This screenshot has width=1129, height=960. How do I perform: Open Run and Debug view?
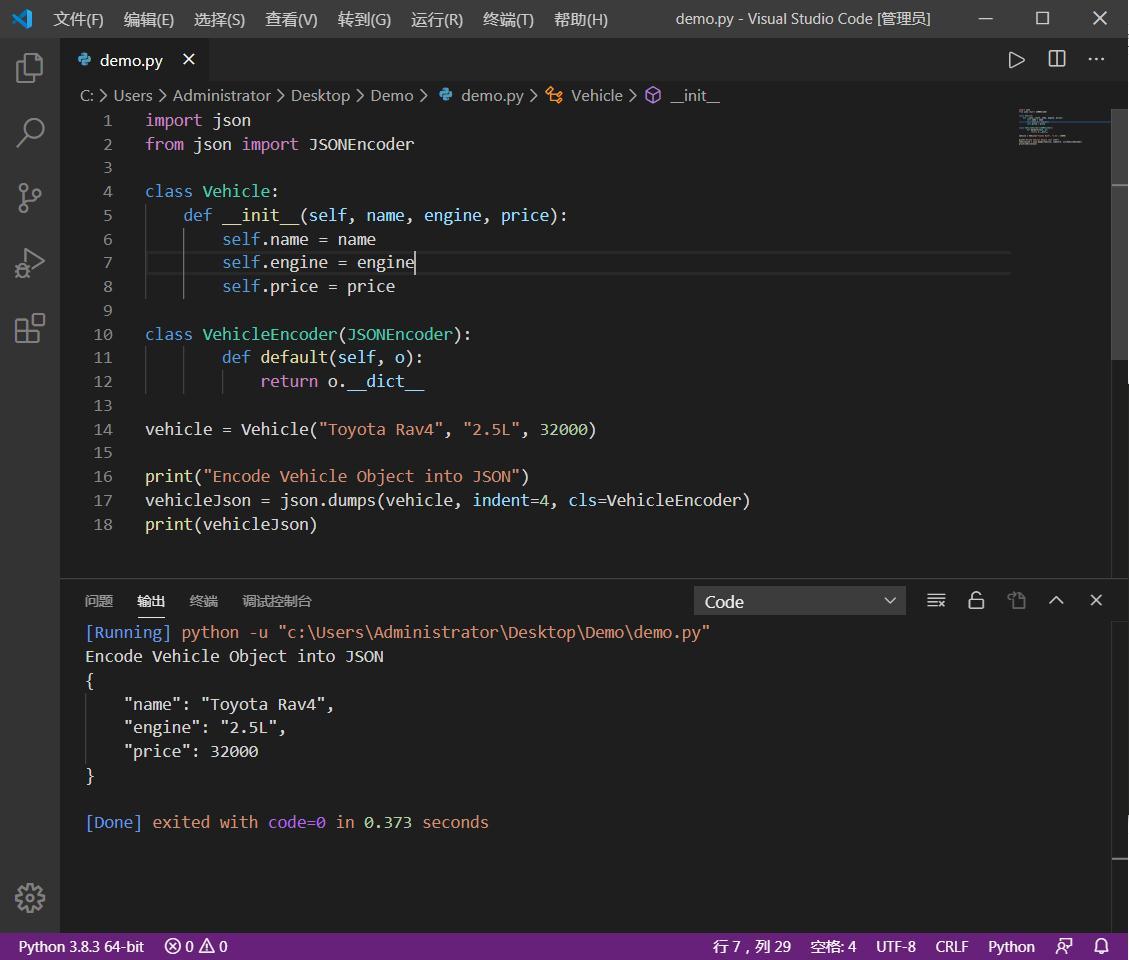[29, 263]
